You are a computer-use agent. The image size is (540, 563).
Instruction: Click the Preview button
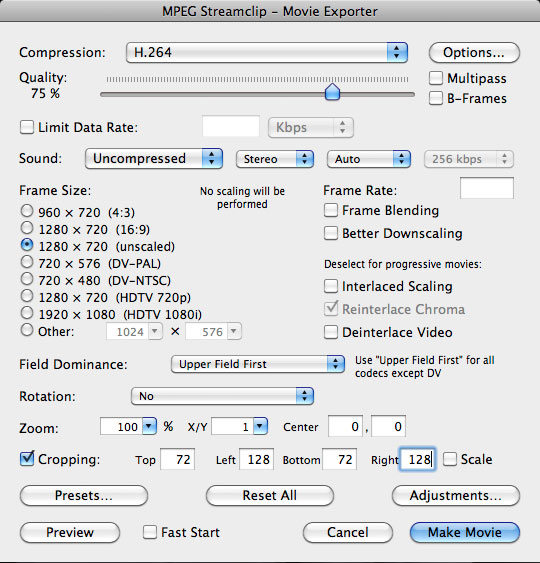point(70,532)
